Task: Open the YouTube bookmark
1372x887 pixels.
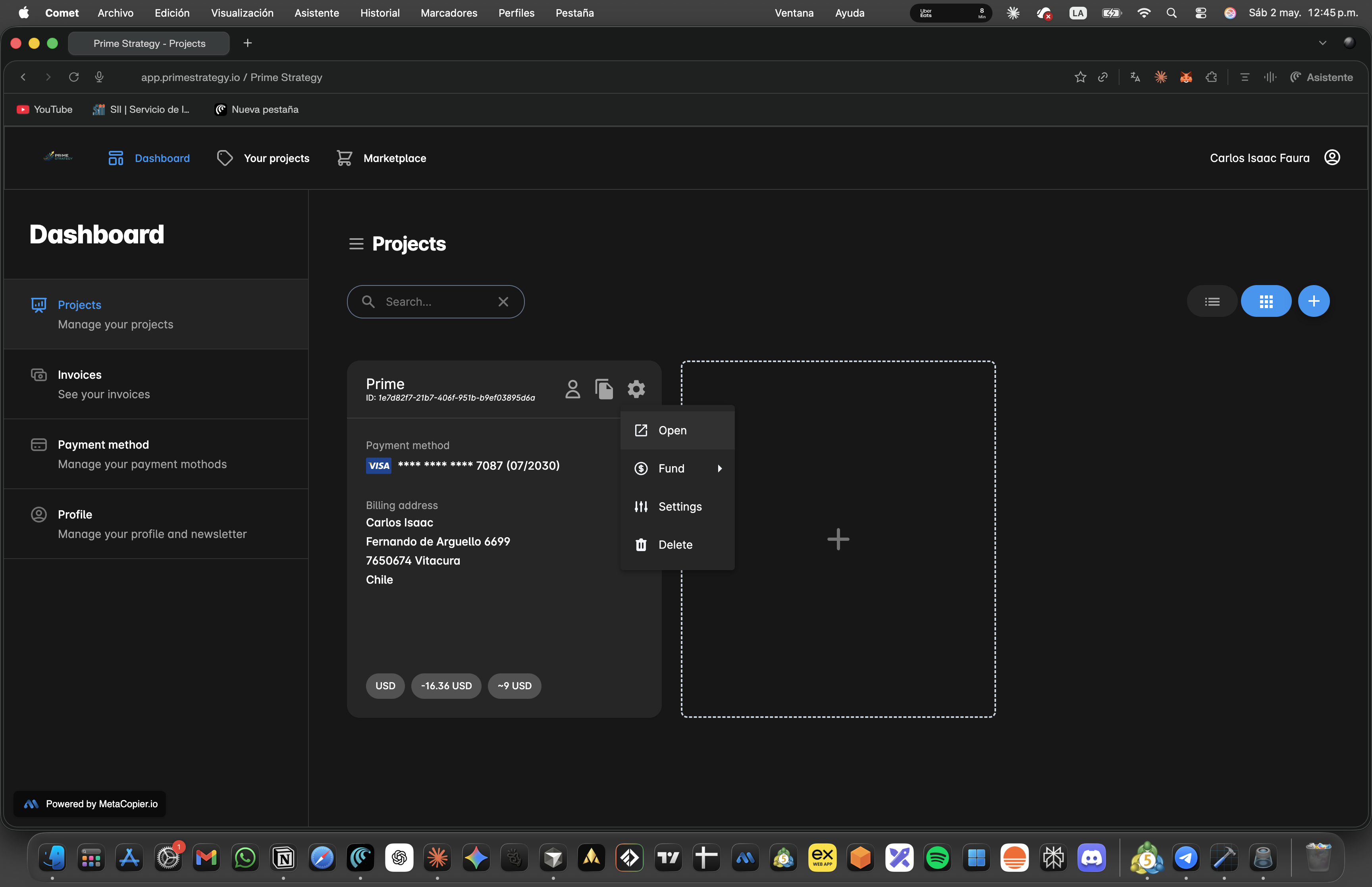Action: click(45, 110)
